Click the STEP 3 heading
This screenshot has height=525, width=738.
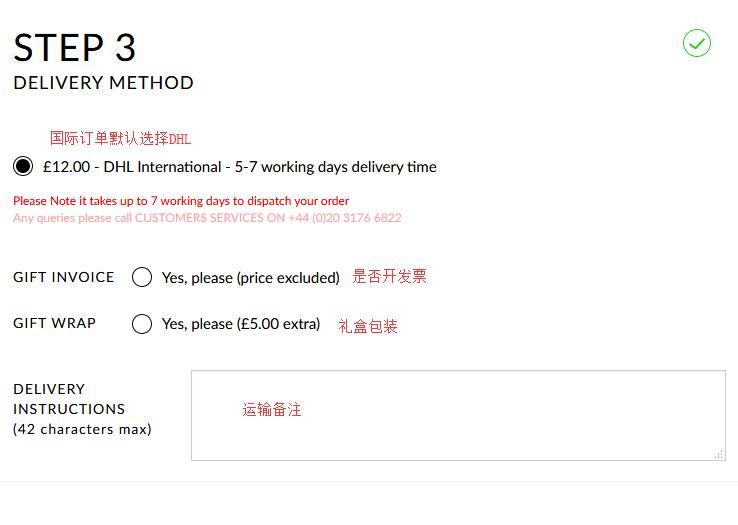tap(75, 48)
